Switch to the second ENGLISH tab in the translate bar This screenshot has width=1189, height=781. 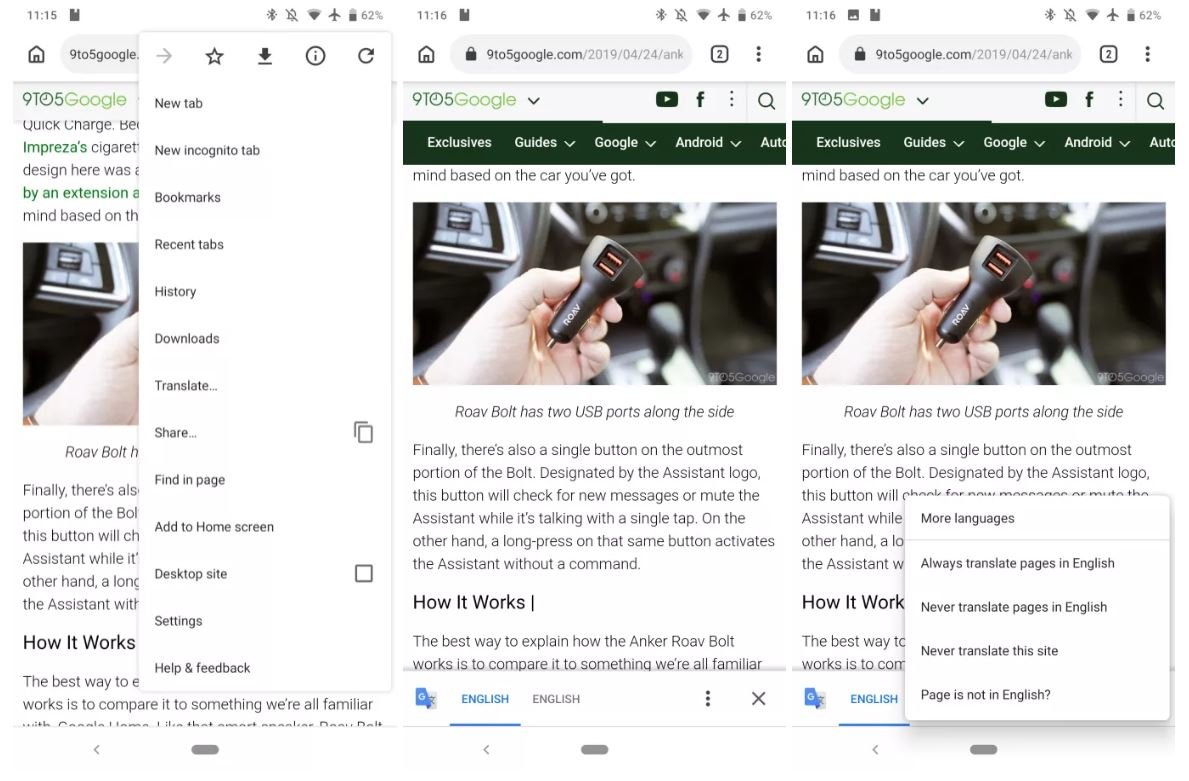(x=556, y=699)
